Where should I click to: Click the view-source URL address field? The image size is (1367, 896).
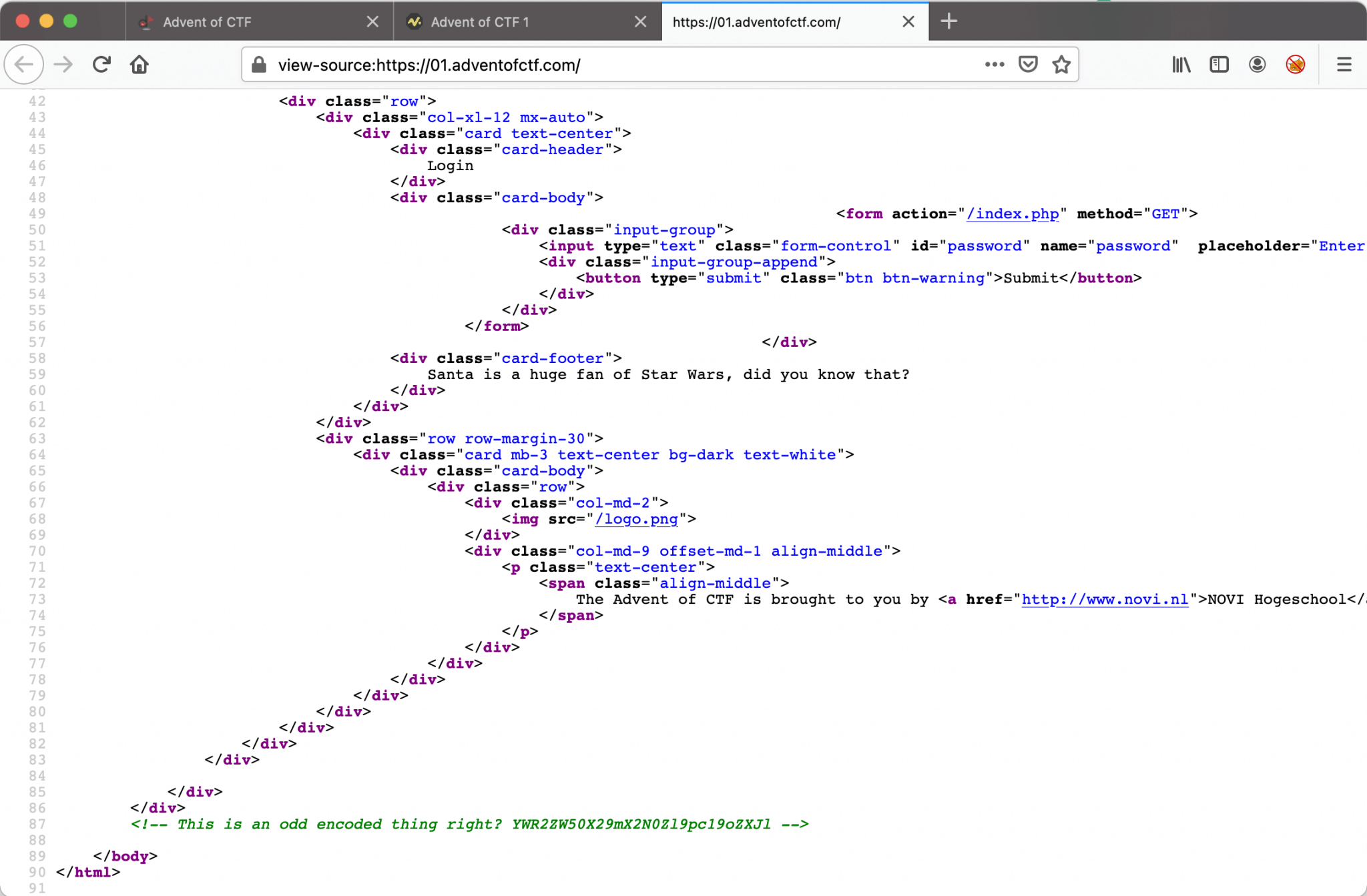tap(627, 65)
